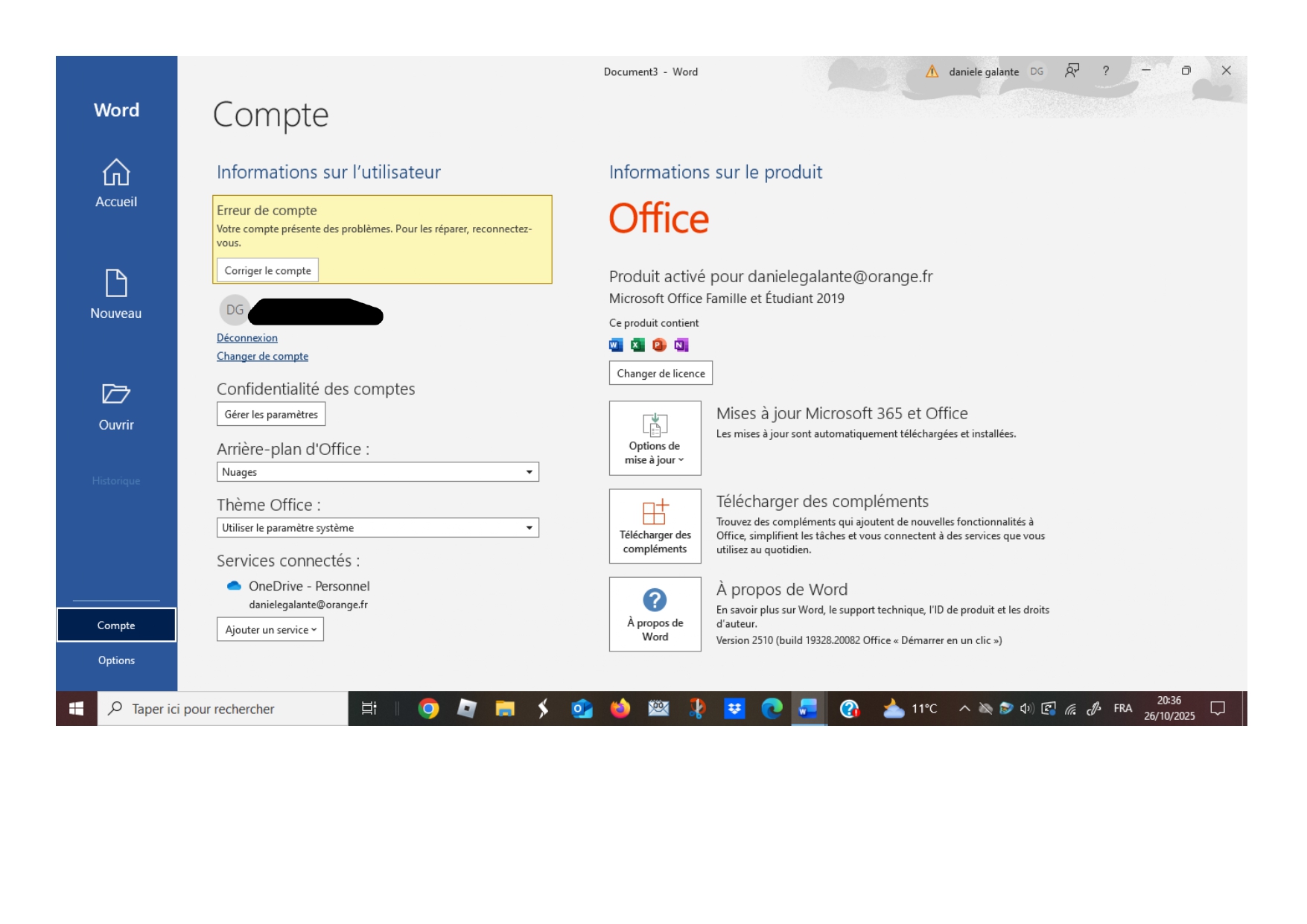Click the Excel product icon
1307x924 pixels.
click(637, 345)
